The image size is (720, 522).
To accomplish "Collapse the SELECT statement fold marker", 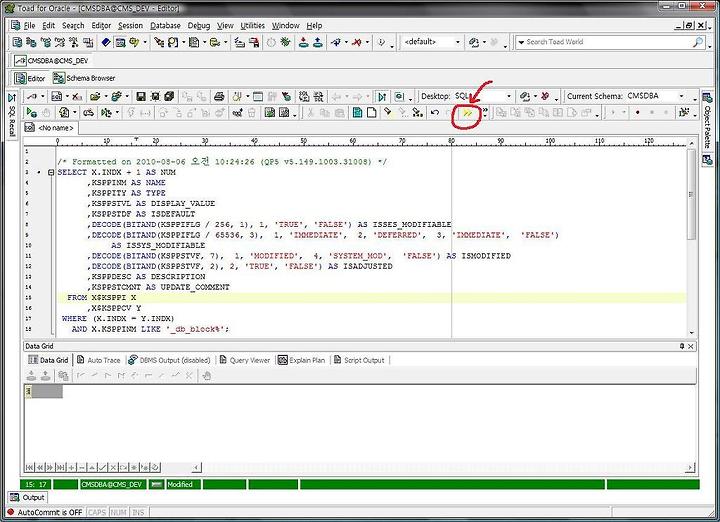I will click(51, 173).
